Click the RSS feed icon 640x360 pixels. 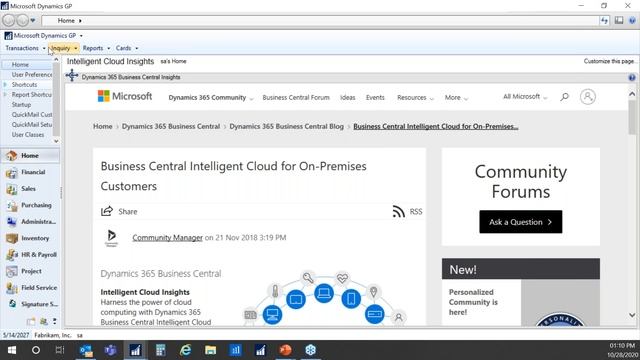(398, 211)
